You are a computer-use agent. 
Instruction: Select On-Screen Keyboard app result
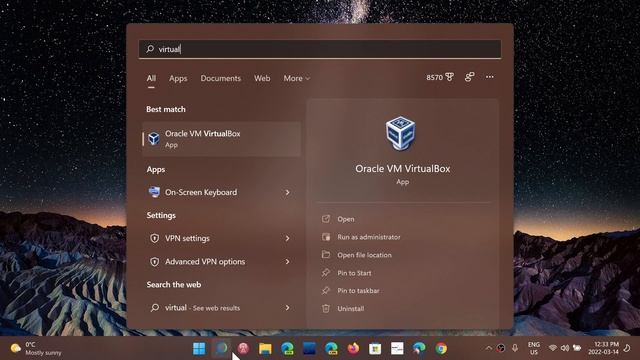pos(221,192)
